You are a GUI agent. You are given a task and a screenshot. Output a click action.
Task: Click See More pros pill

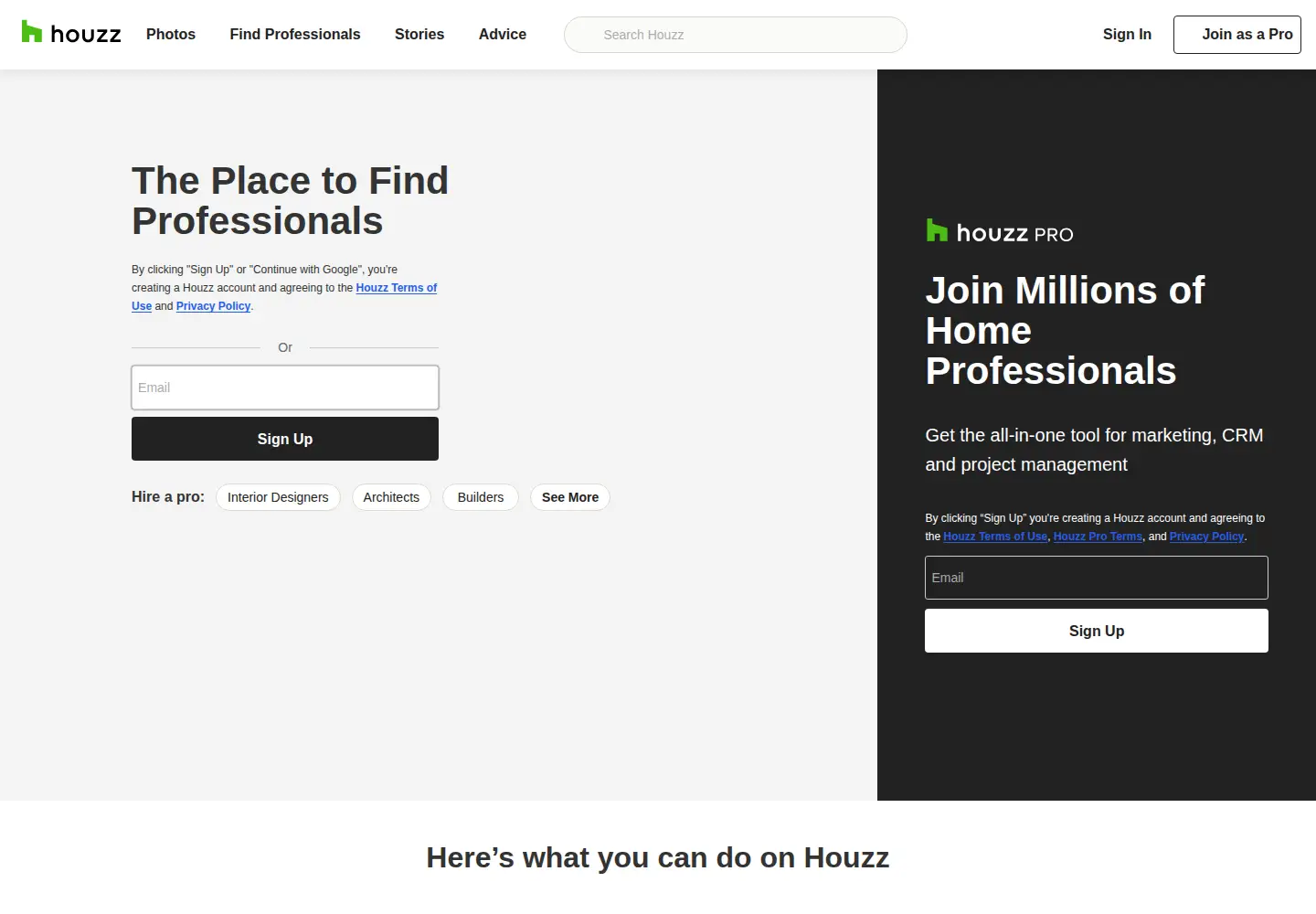570,497
